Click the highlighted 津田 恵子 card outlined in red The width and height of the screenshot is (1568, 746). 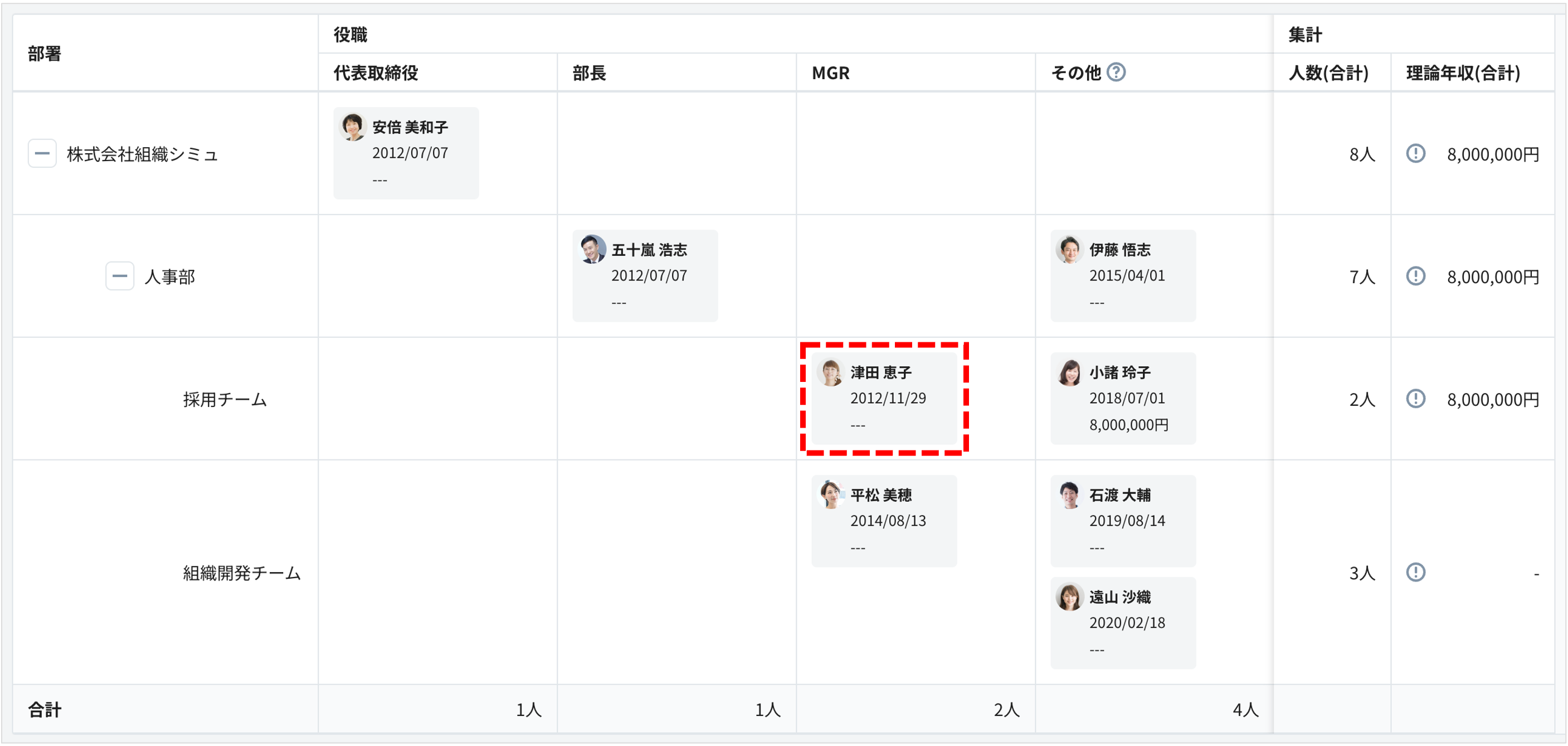point(885,398)
